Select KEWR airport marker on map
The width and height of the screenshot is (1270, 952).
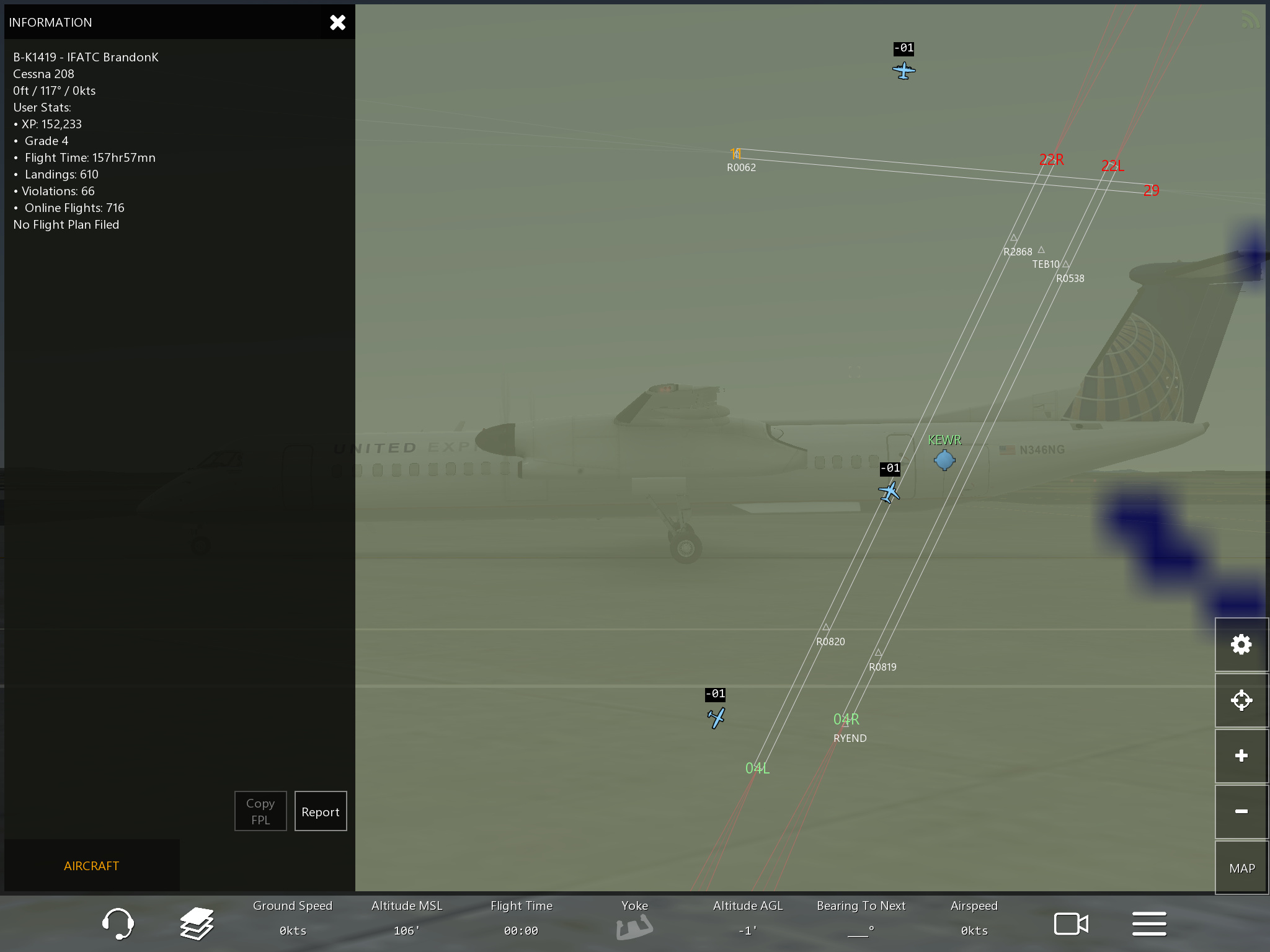944,460
